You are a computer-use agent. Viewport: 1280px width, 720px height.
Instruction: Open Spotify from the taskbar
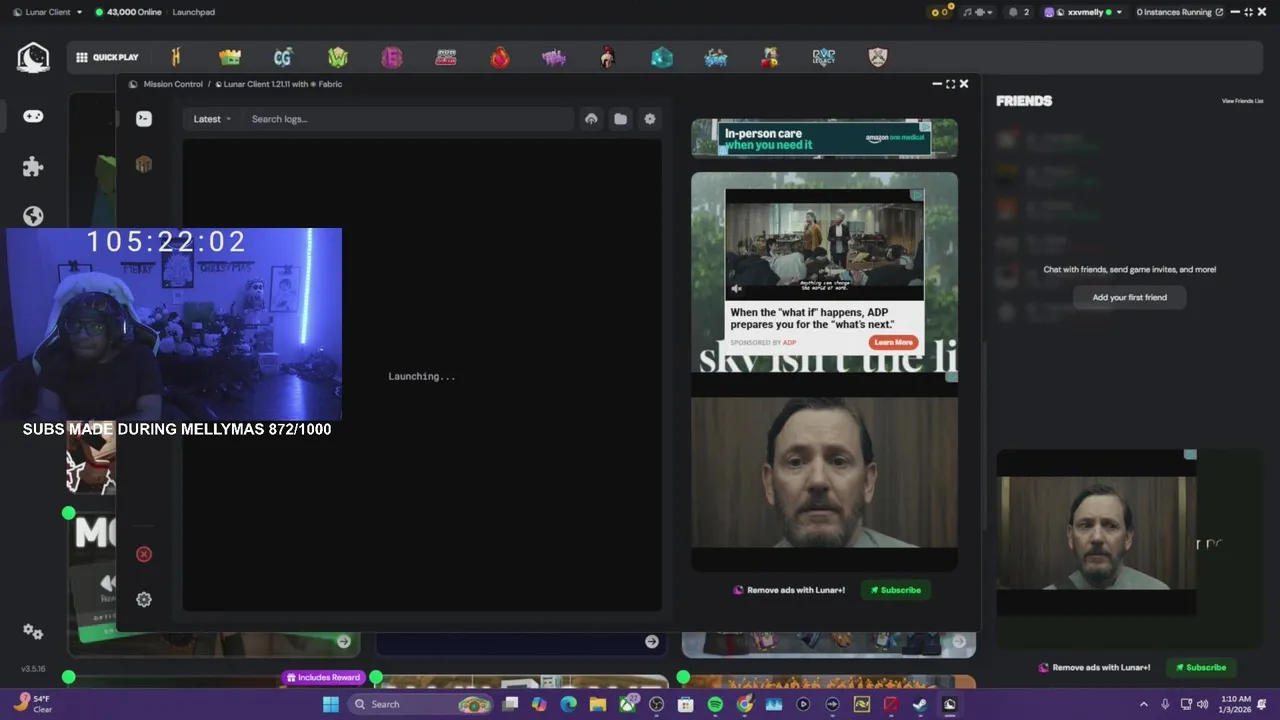point(715,704)
